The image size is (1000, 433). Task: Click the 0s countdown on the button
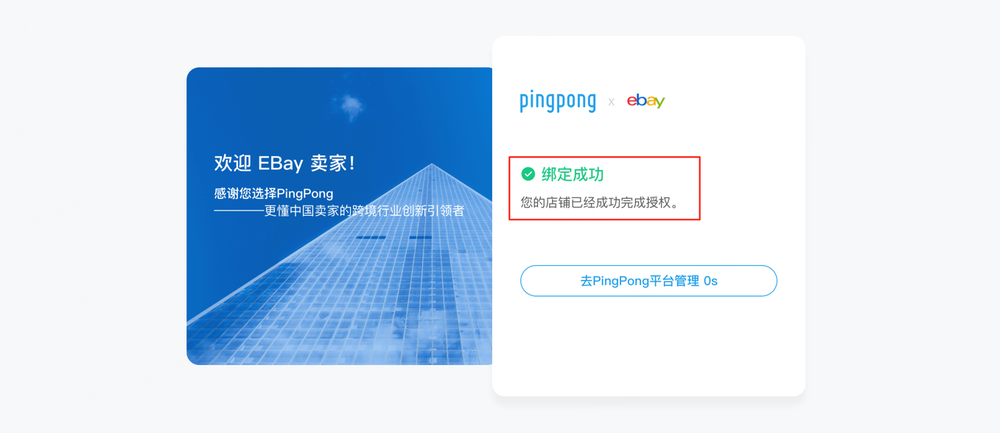[x=710, y=281]
